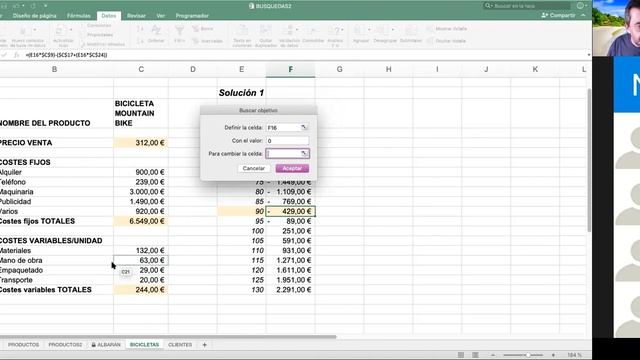Screen dimensions: 640x360
Task: Select the 244,00 € costes variables cell
Action: [x=141, y=290]
